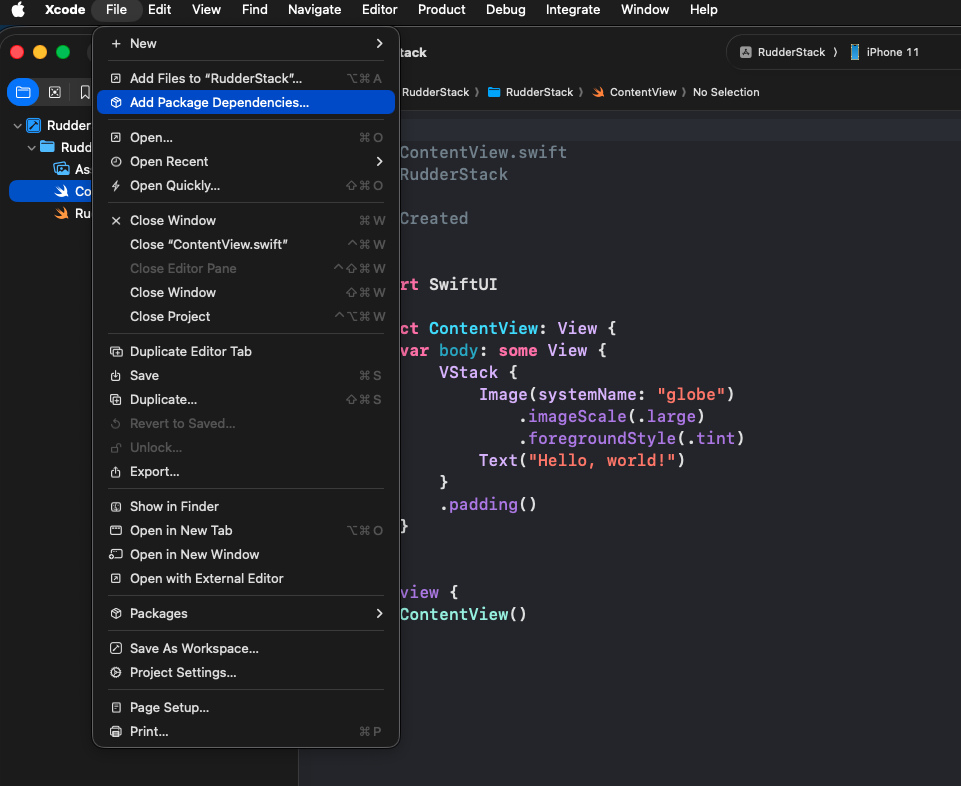This screenshot has height=786, width=961.
Task: Click the Save As Workspace icon
Action: click(x=116, y=648)
